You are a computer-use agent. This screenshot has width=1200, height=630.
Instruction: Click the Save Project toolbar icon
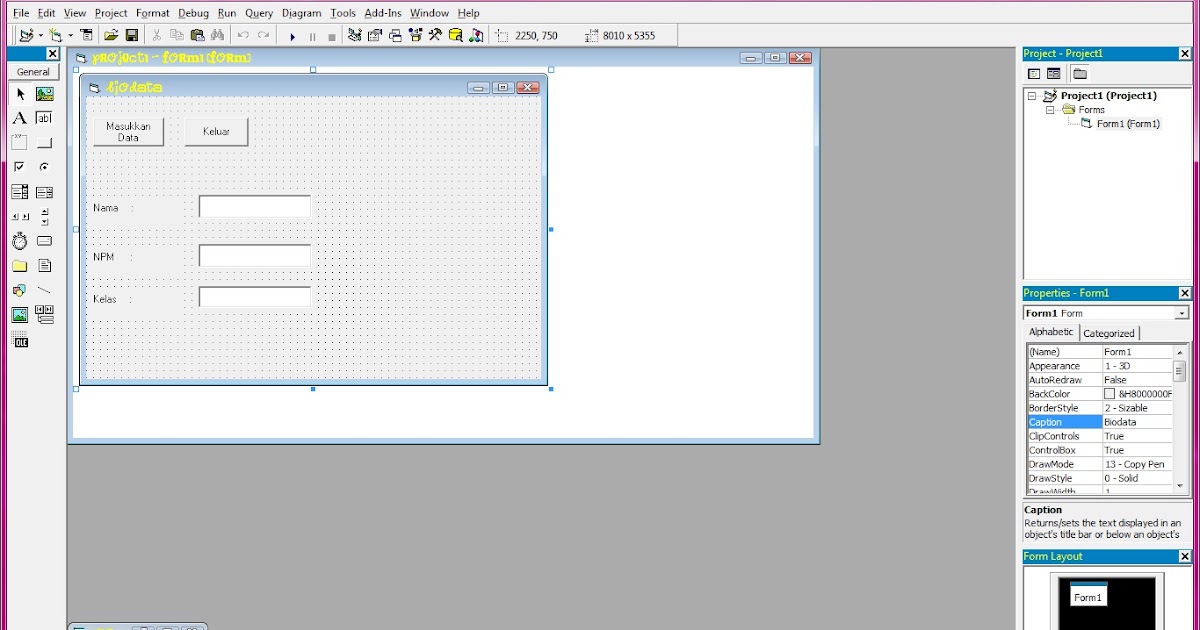pyautogui.click(x=132, y=35)
